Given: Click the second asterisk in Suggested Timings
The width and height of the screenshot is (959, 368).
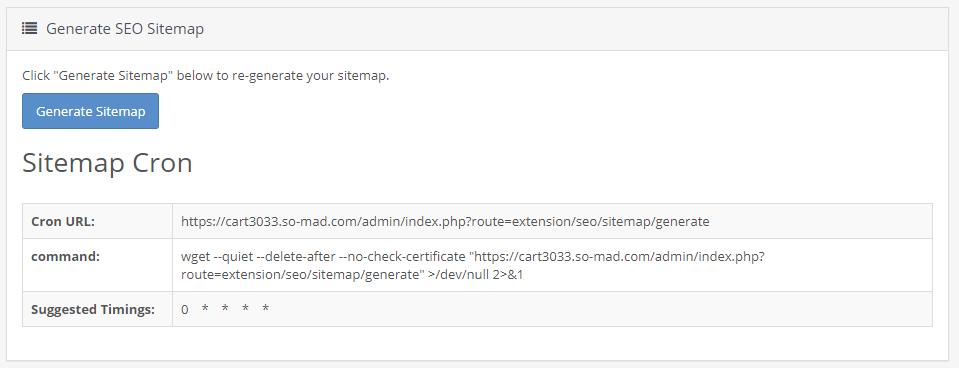Looking at the screenshot, I should pos(225,308).
